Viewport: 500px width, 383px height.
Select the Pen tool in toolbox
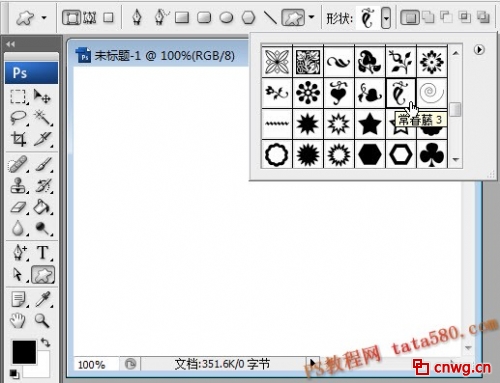click(19, 252)
